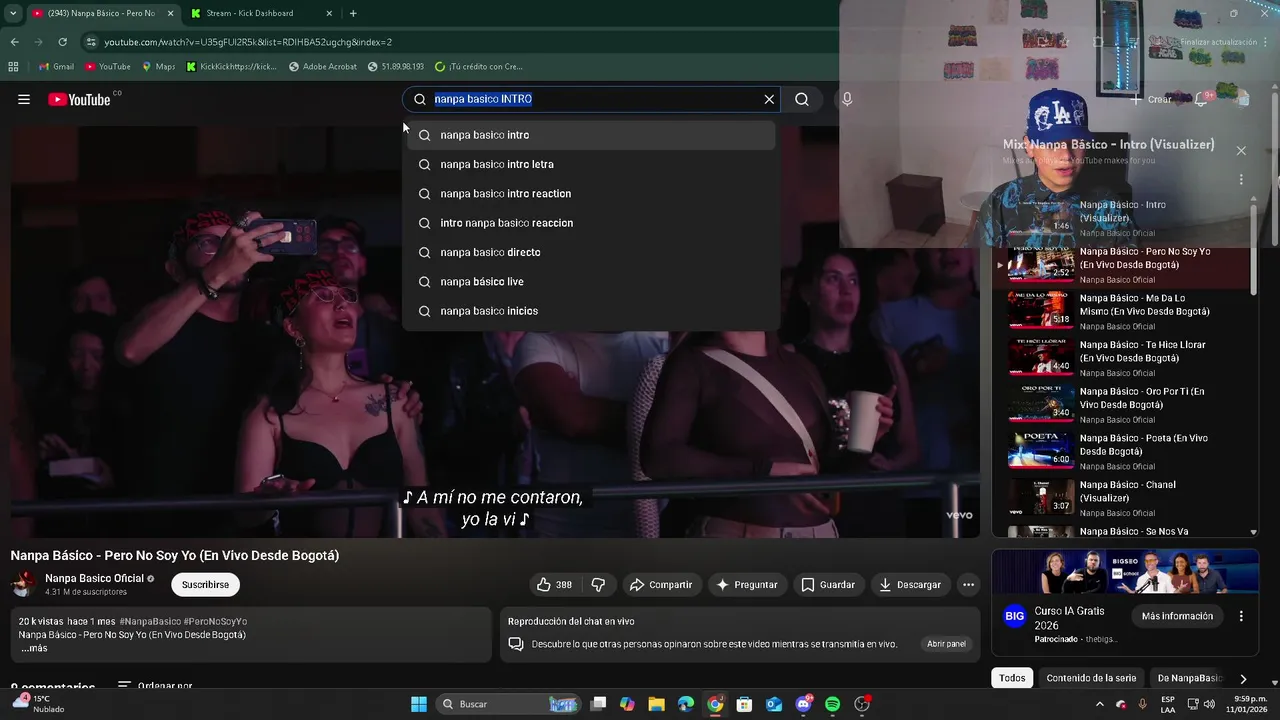Show more filter chips with right chevron
This screenshot has height=720, width=1280.
click(x=1243, y=678)
